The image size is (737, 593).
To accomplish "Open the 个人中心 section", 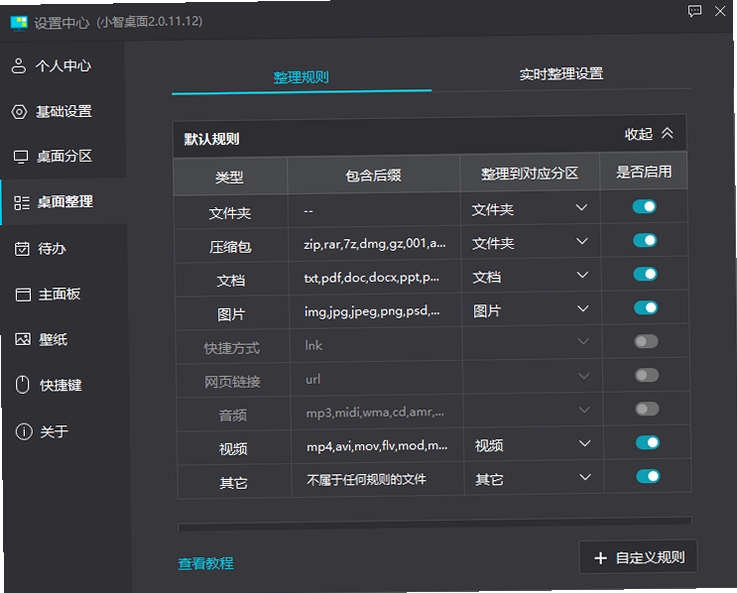I will click(x=63, y=66).
